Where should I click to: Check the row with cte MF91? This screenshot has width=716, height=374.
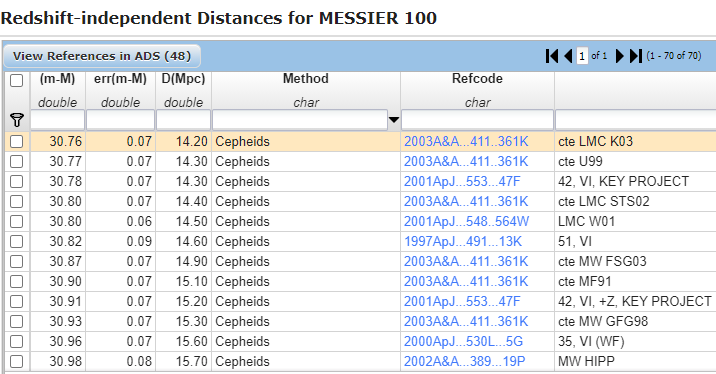point(16,282)
